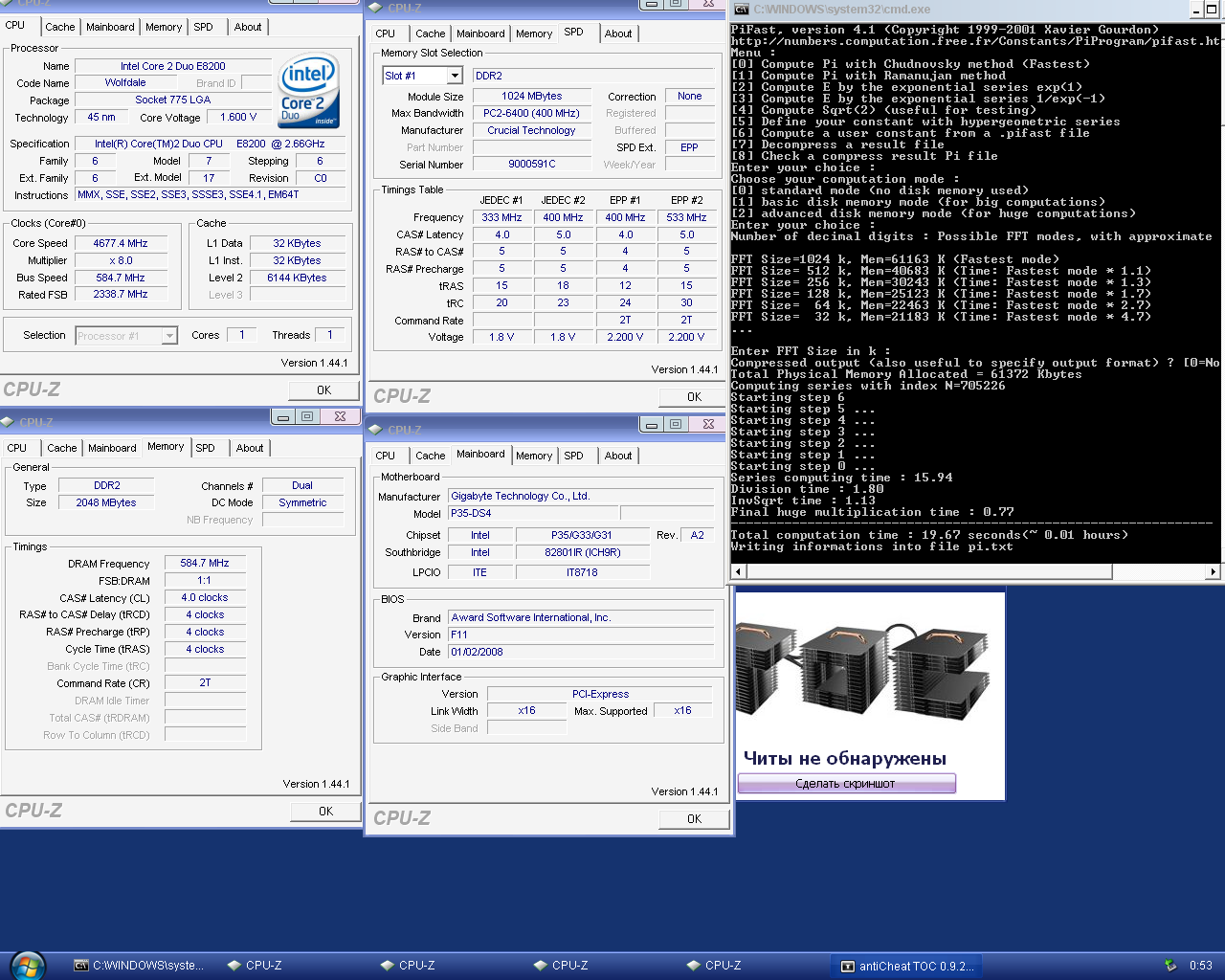Click the 'Award Software International, Inc.' BIOS brand
Screen dimensions: 1225x980
click(x=582, y=618)
